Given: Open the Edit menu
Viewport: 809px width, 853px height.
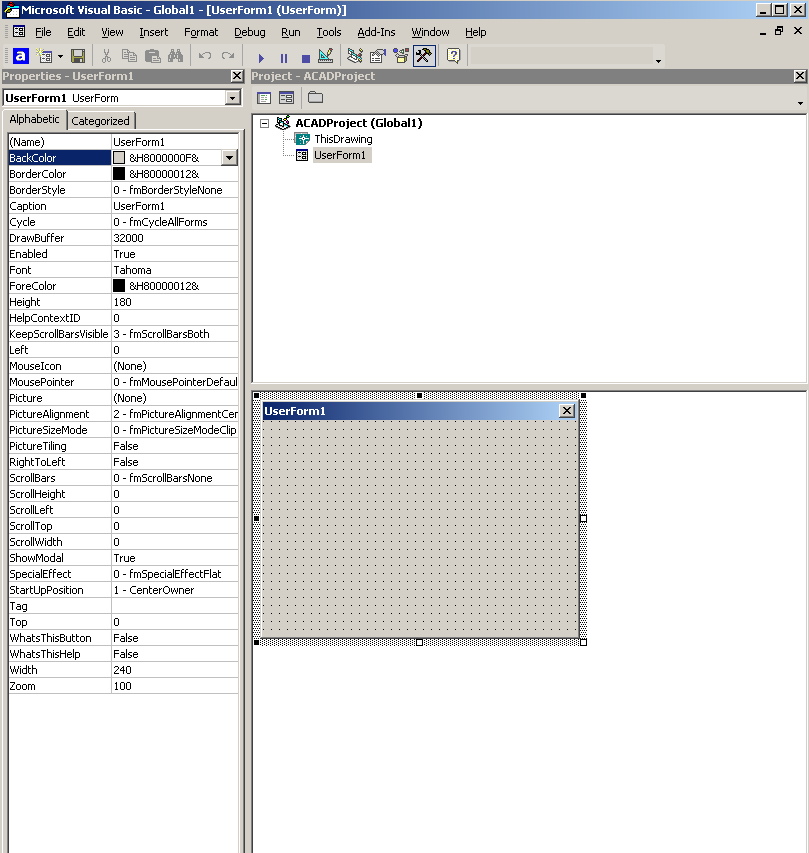Looking at the screenshot, I should pyautogui.click(x=76, y=32).
